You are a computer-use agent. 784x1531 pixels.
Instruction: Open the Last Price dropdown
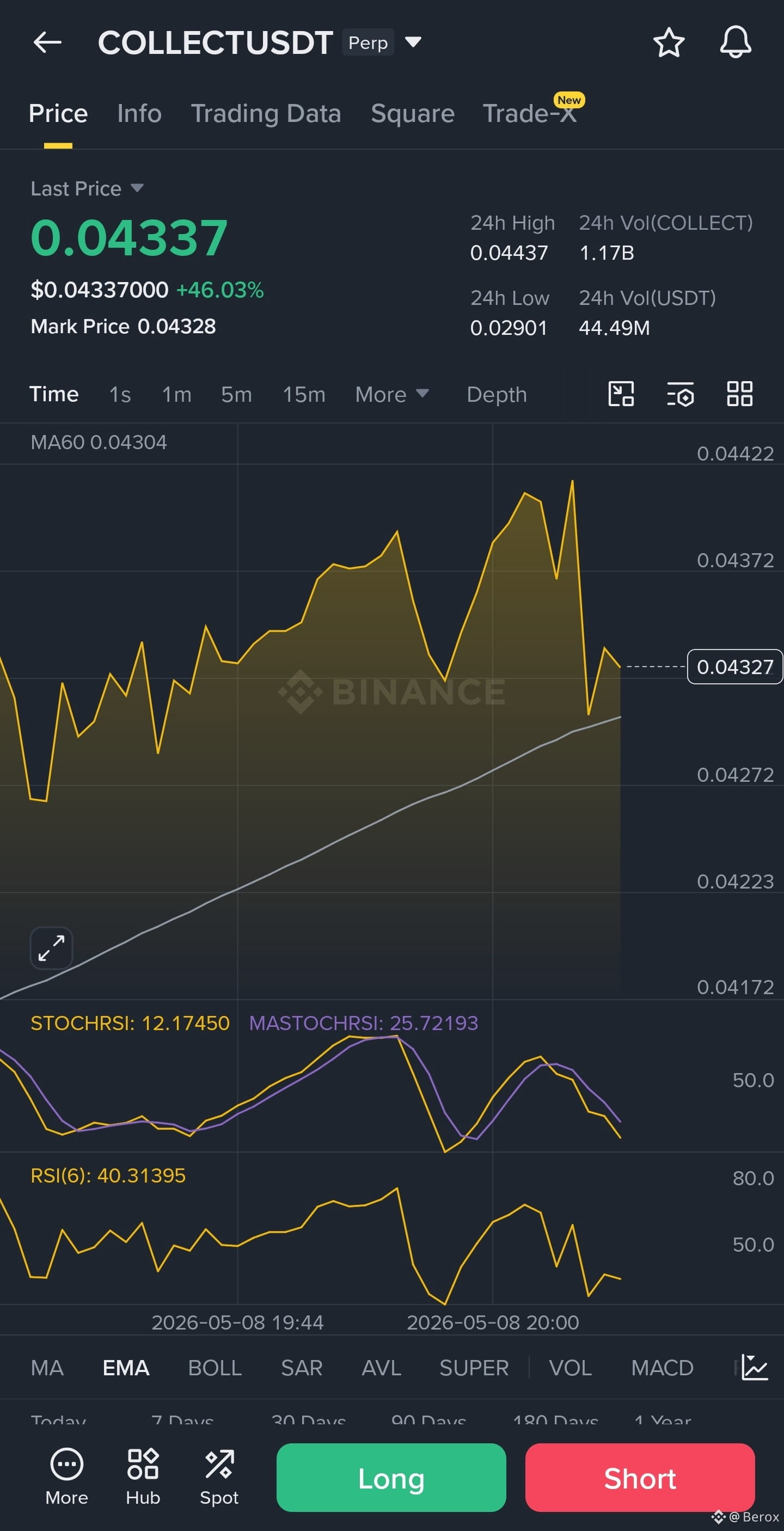click(87, 188)
